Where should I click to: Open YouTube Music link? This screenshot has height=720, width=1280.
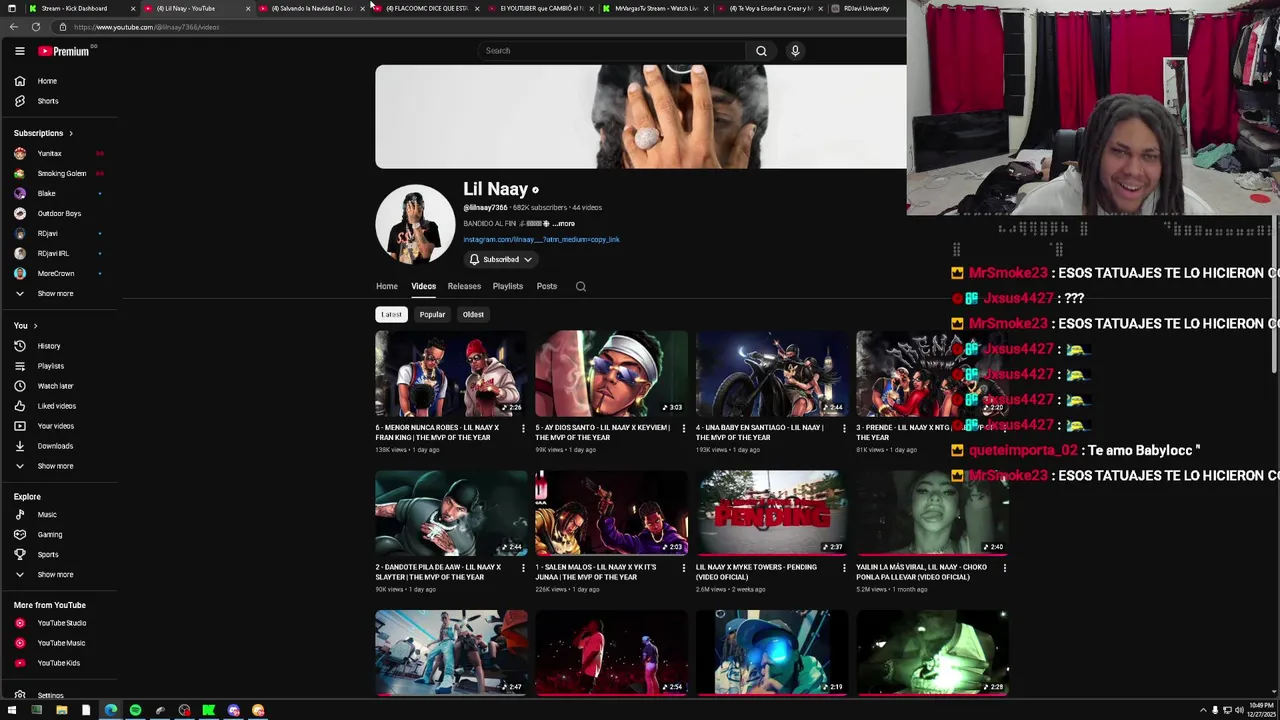click(x=60, y=643)
